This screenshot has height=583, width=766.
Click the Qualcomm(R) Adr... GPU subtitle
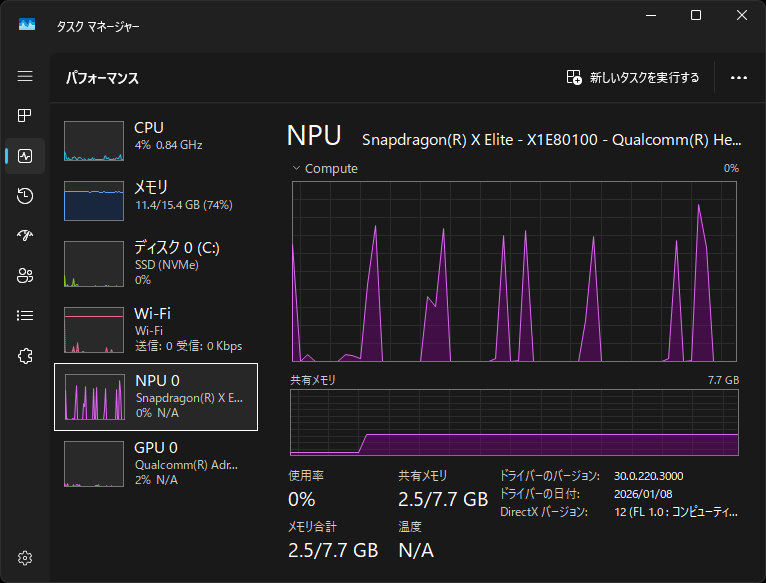pyautogui.click(x=186, y=465)
